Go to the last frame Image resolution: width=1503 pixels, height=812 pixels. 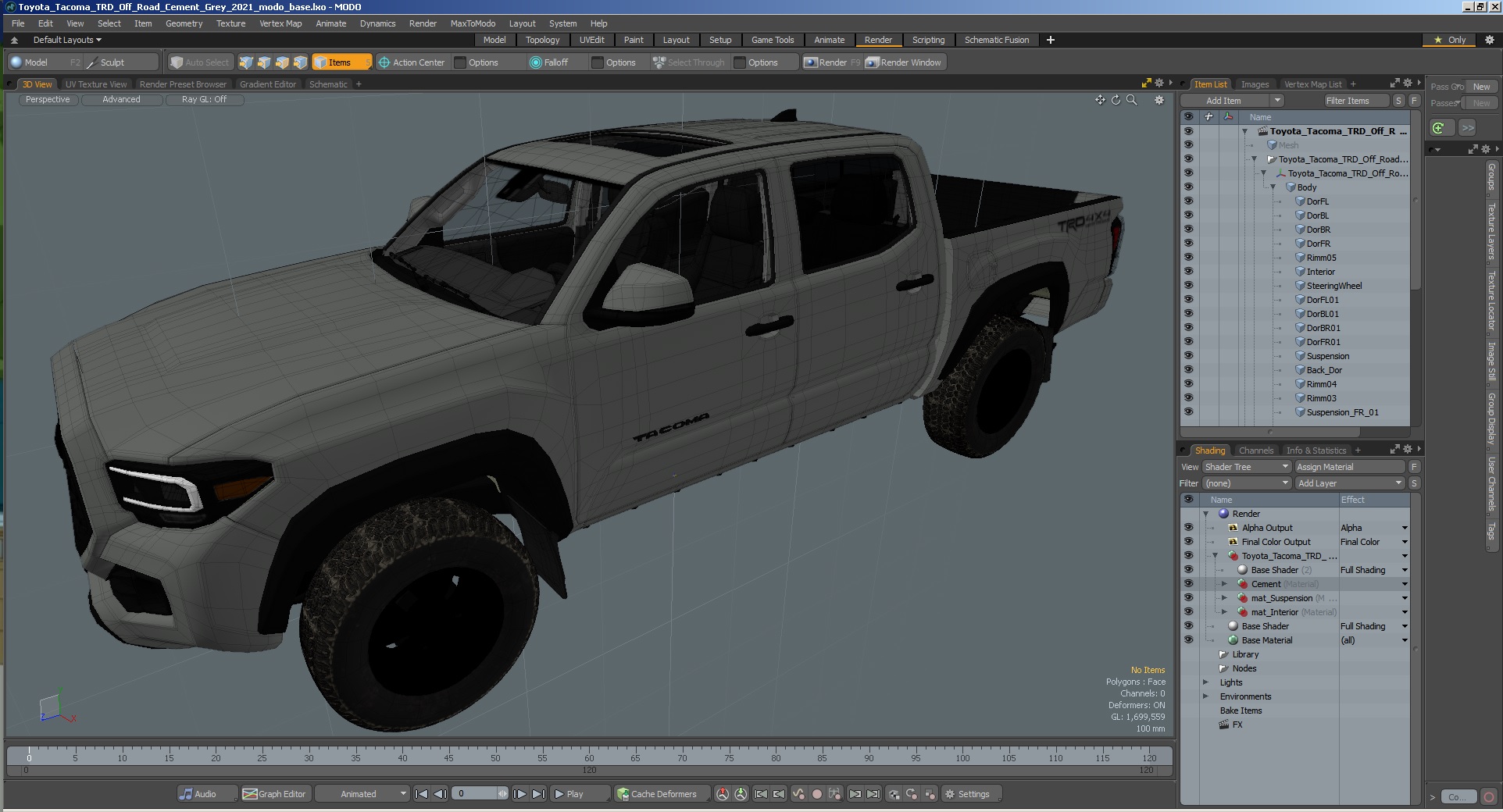pos(538,794)
